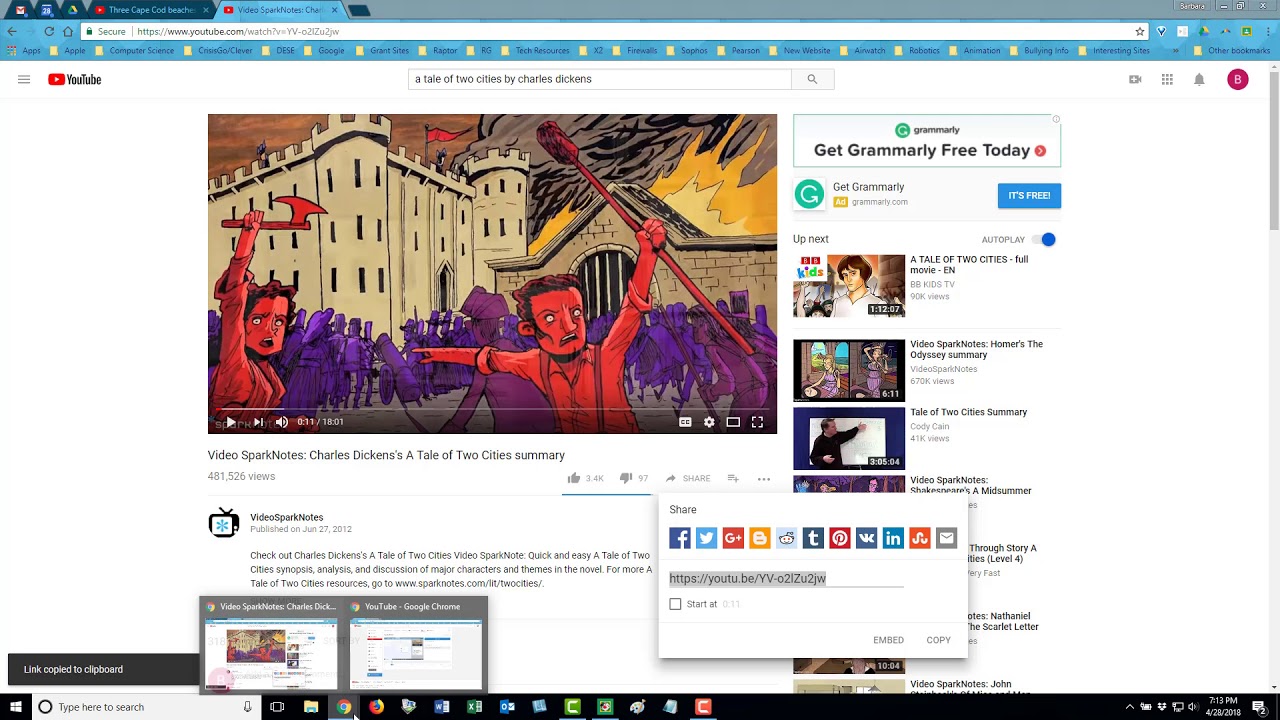Play the video

[x=231, y=422]
